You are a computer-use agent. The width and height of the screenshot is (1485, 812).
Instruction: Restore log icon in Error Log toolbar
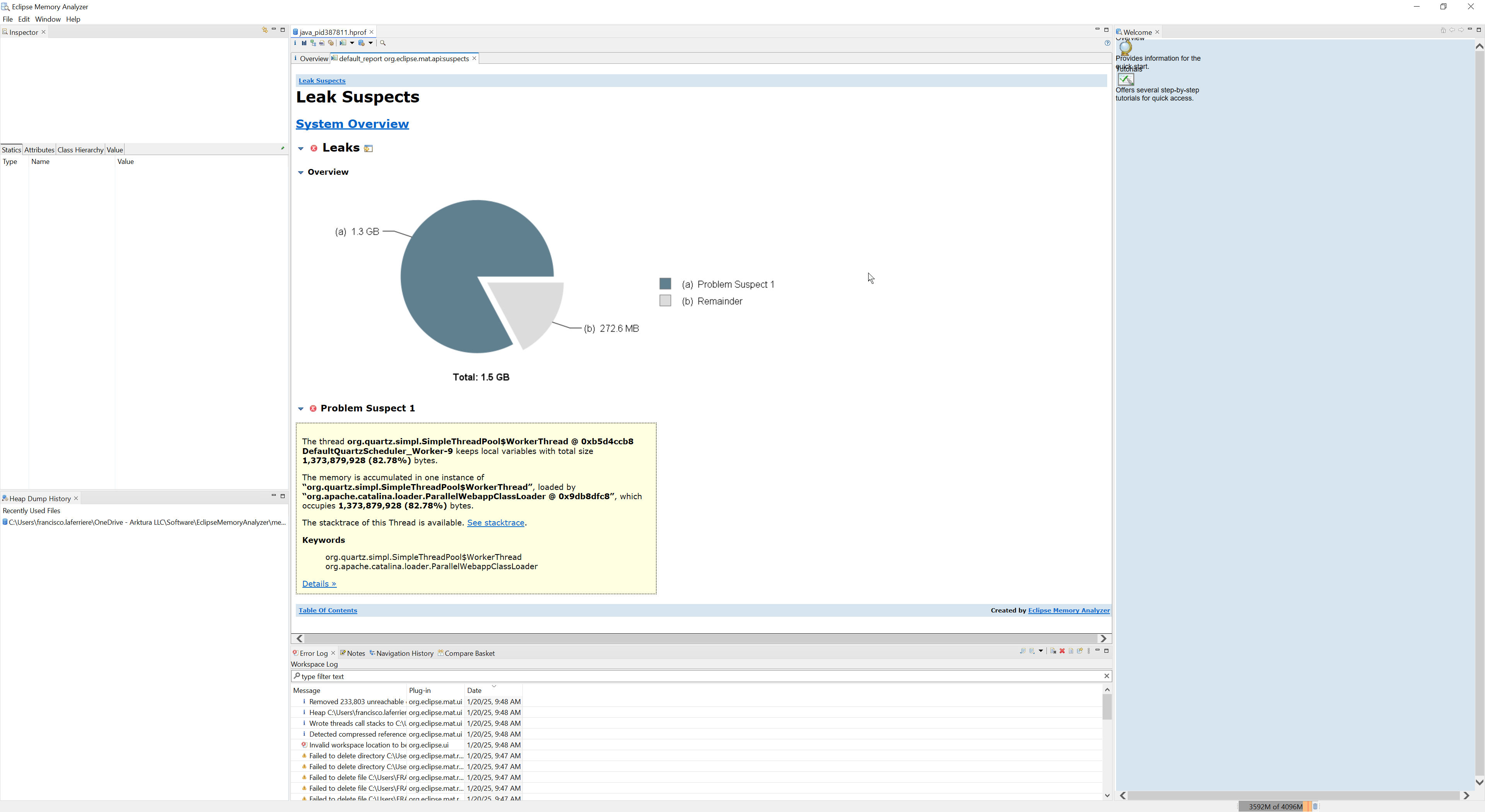tap(1080, 651)
